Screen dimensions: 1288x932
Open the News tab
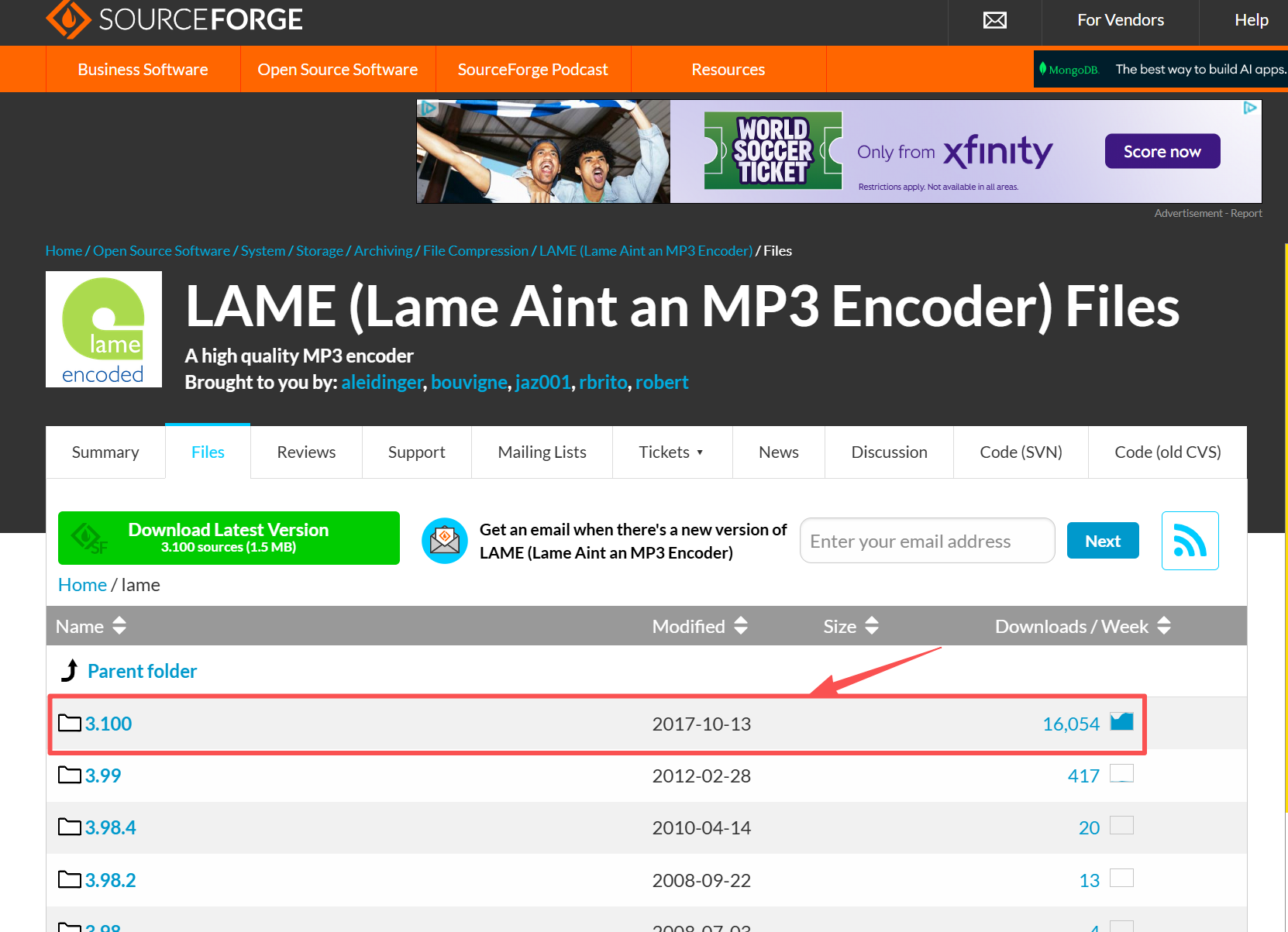coord(778,452)
